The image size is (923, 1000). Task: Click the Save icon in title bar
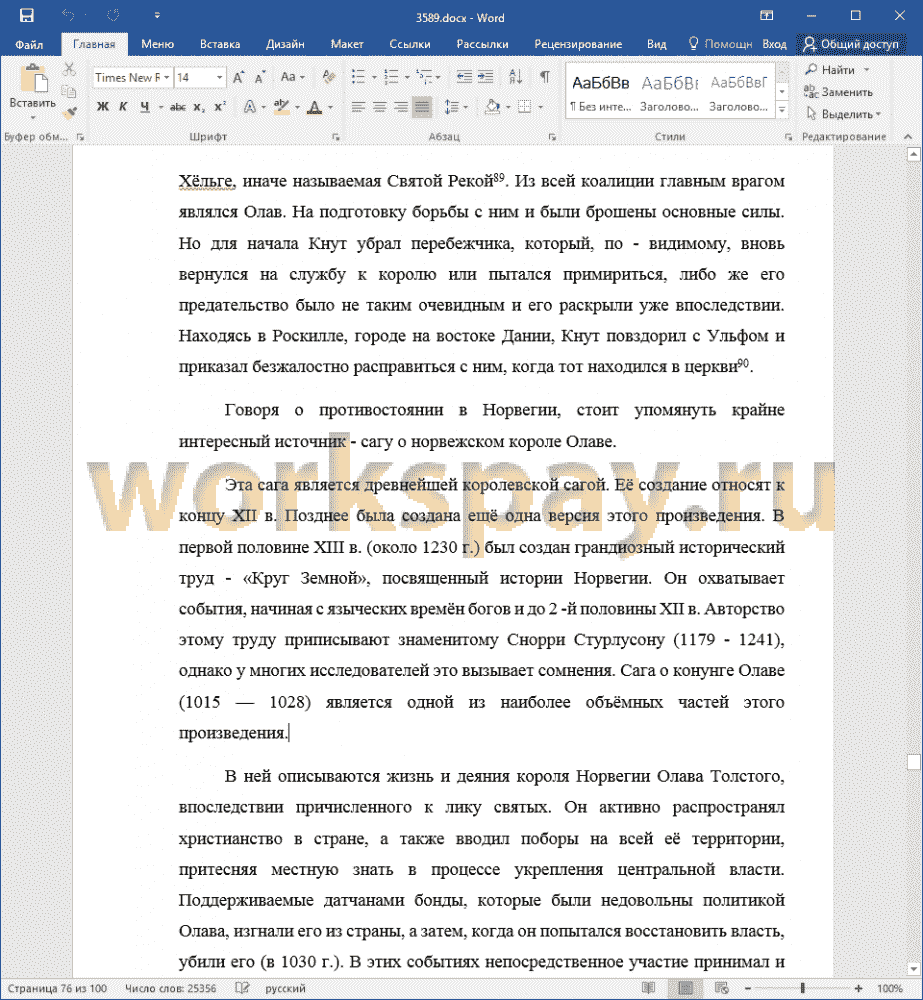pos(26,15)
